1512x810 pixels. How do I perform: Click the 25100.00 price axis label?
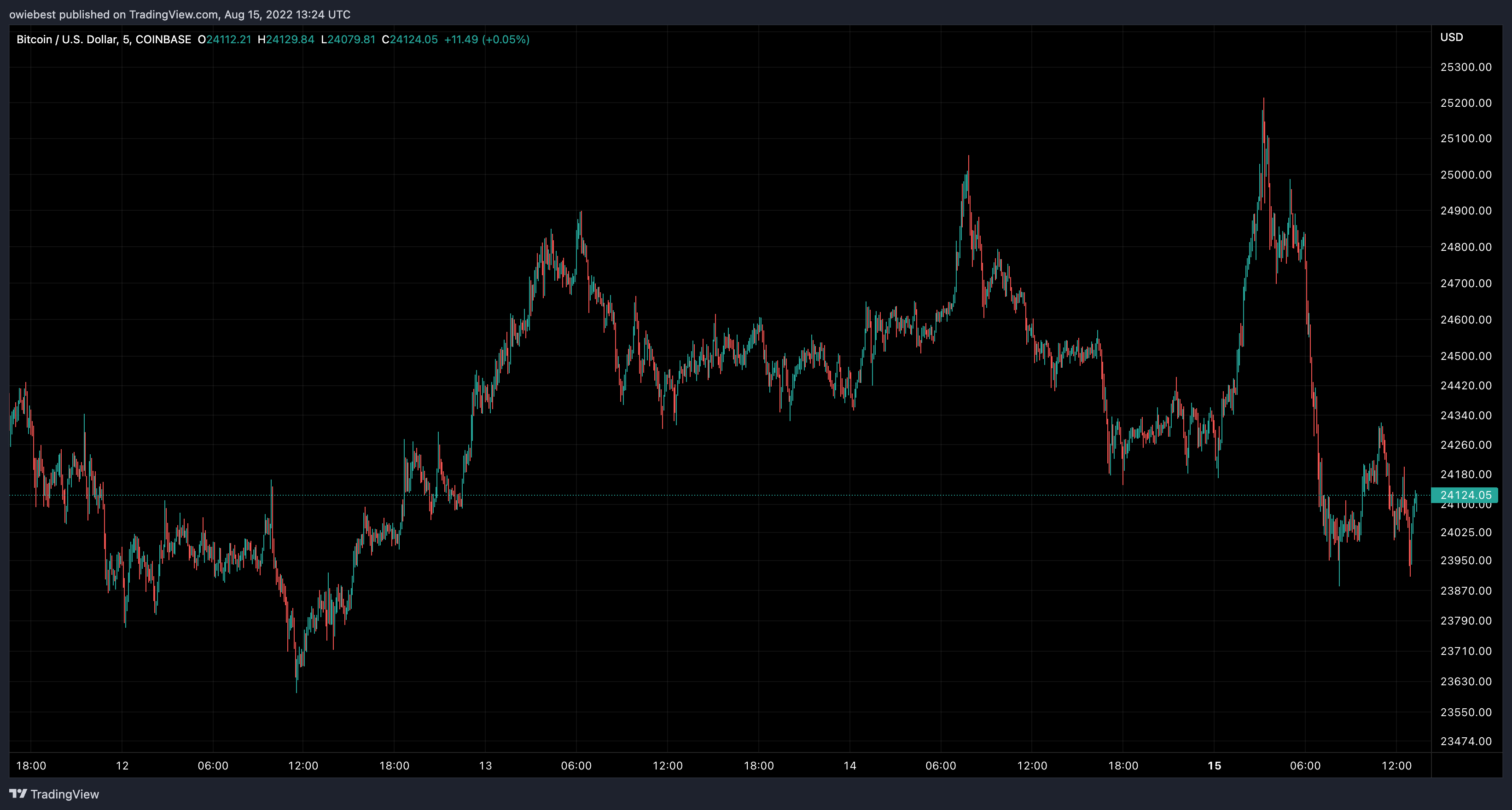pyautogui.click(x=1465, y=139)
